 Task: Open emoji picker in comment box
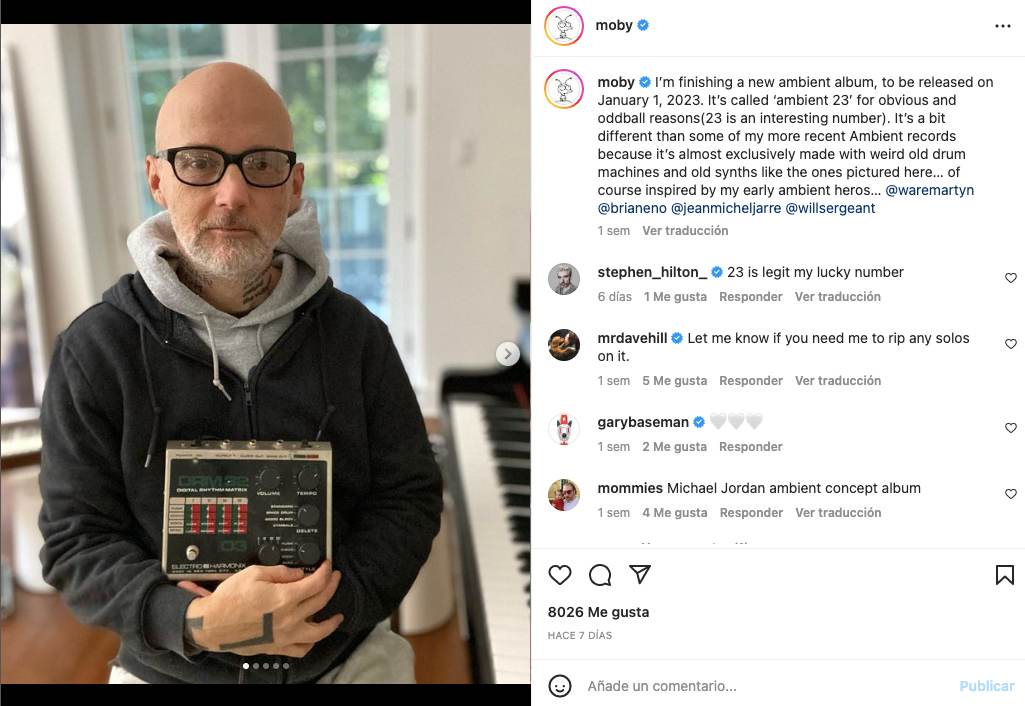tap(560, 686)
